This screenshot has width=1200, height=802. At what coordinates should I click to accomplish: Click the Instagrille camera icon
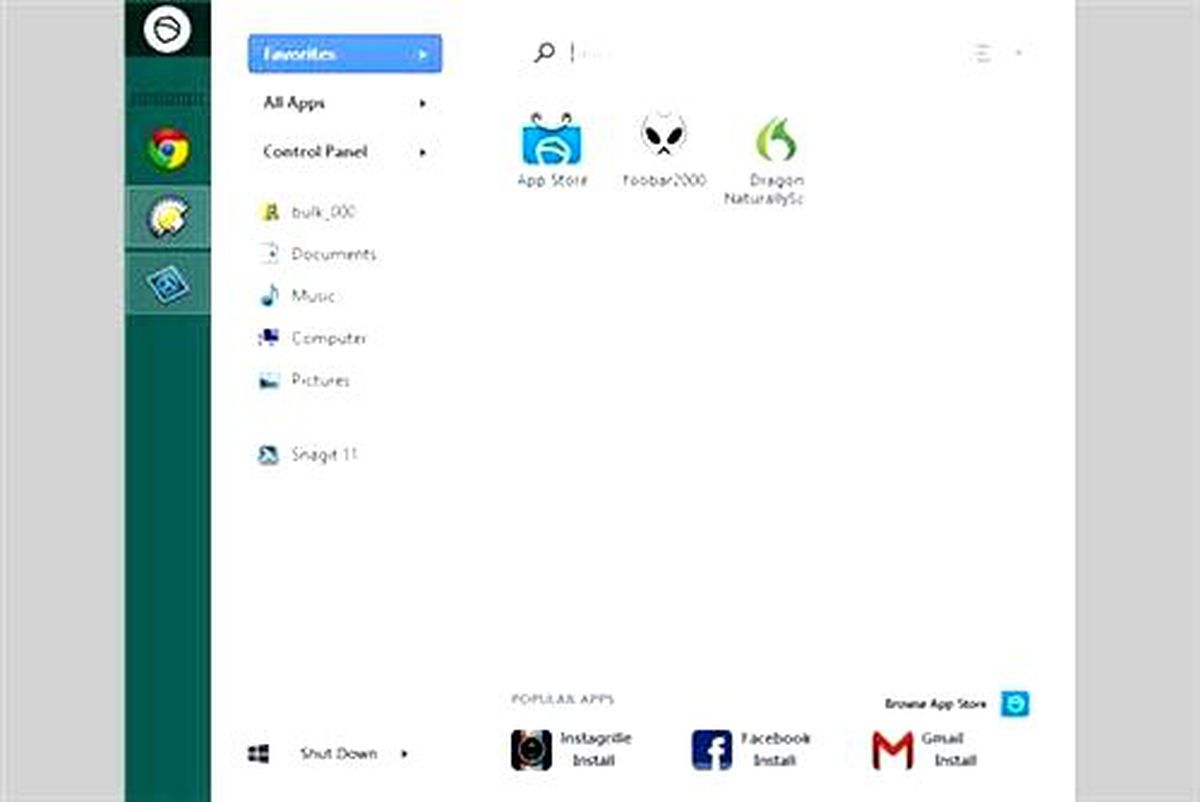531,750
